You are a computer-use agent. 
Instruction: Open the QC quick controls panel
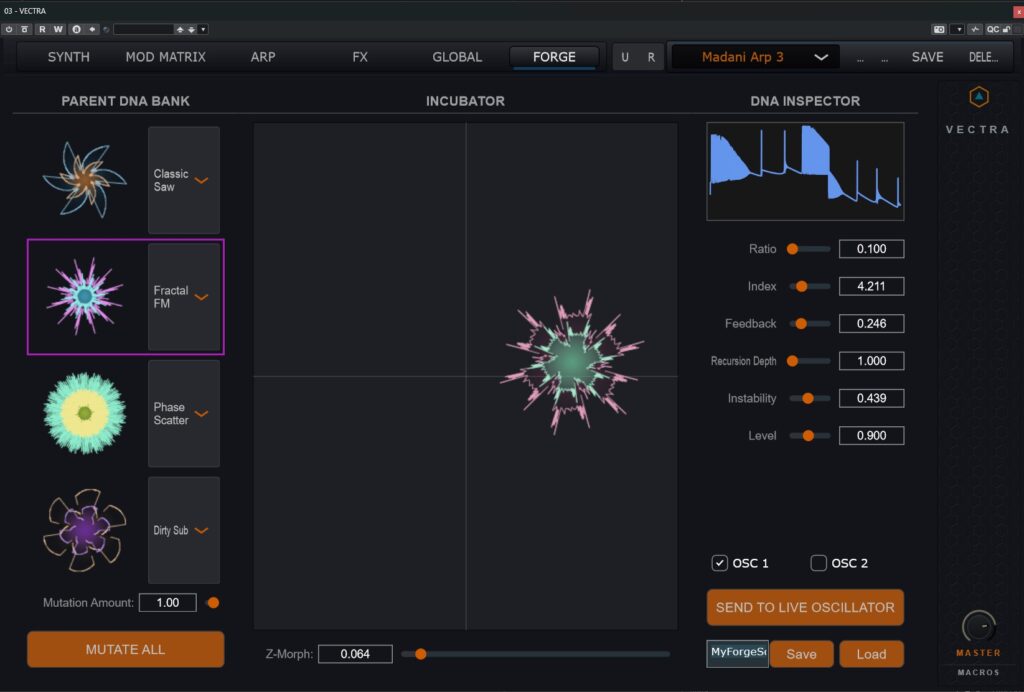point(992,29)
